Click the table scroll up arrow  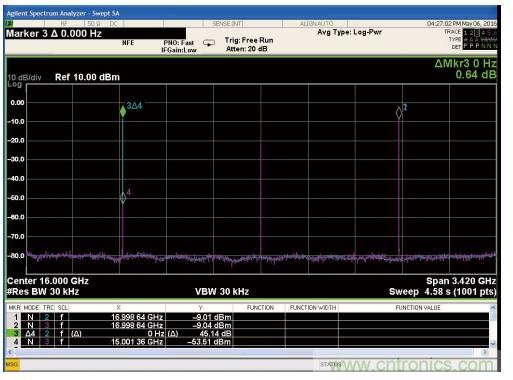[493, 307]
